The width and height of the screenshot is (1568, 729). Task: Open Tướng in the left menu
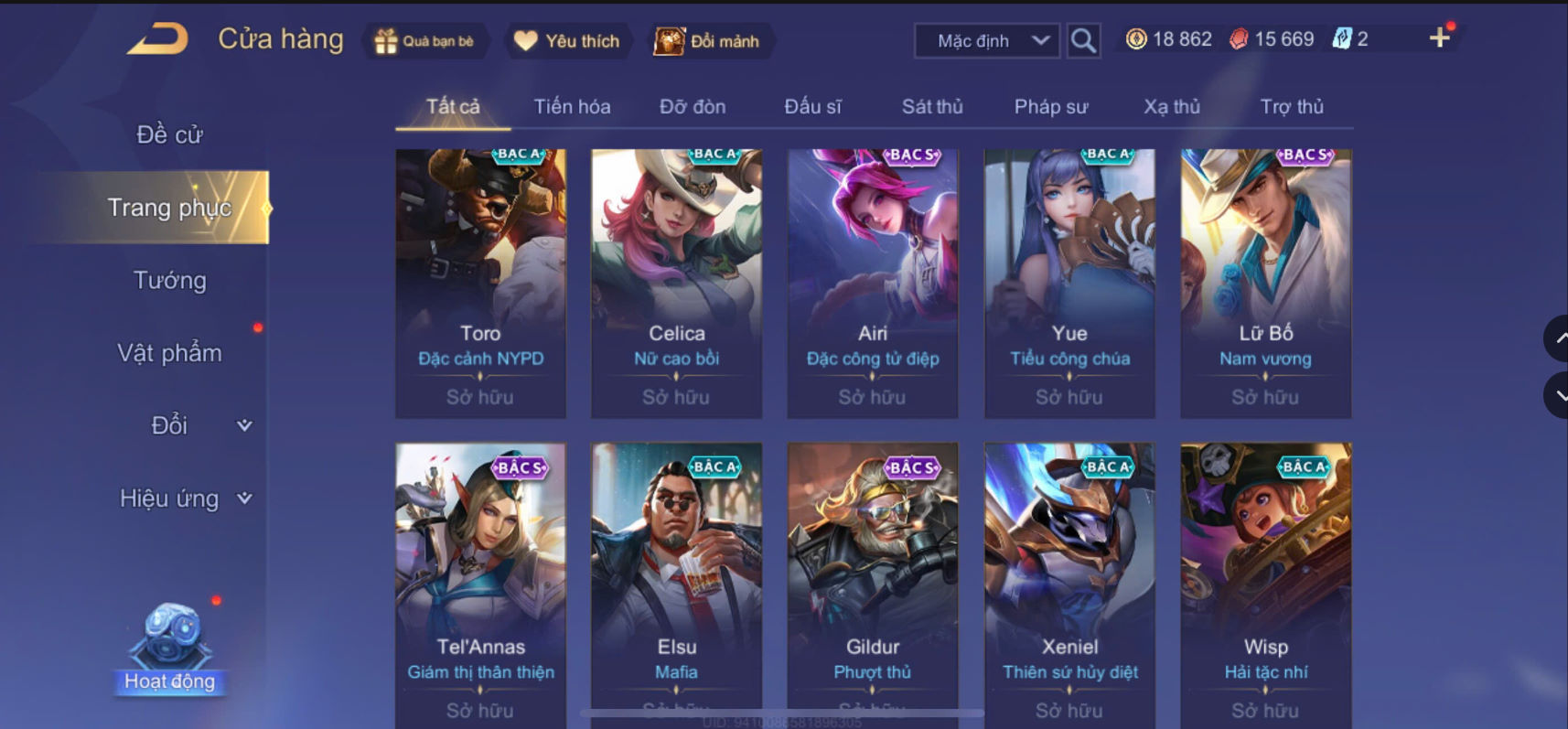tap(170, 280)
